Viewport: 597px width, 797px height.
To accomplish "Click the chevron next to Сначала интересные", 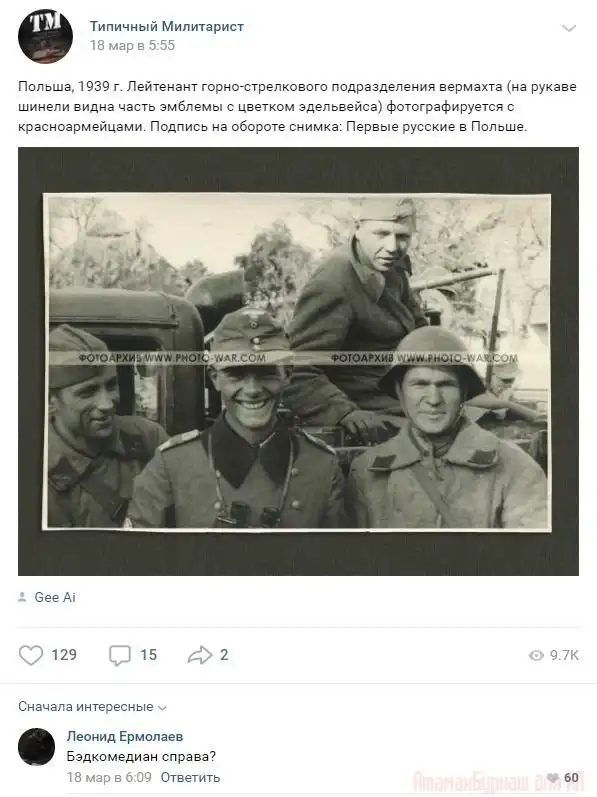I will pos(162,708).
